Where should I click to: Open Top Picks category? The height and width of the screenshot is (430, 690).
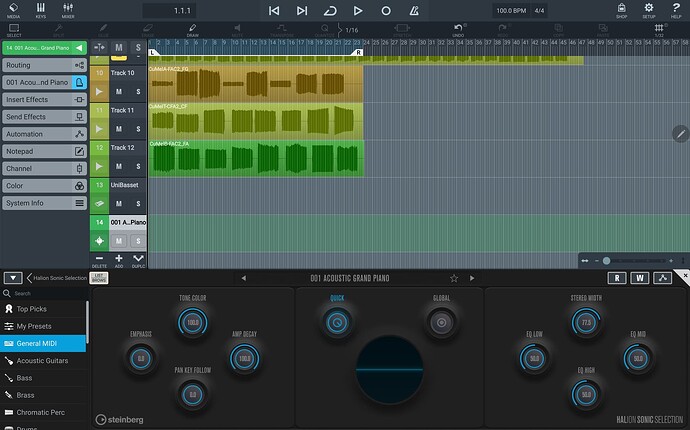pyautogui.click(x=43, y=309)
